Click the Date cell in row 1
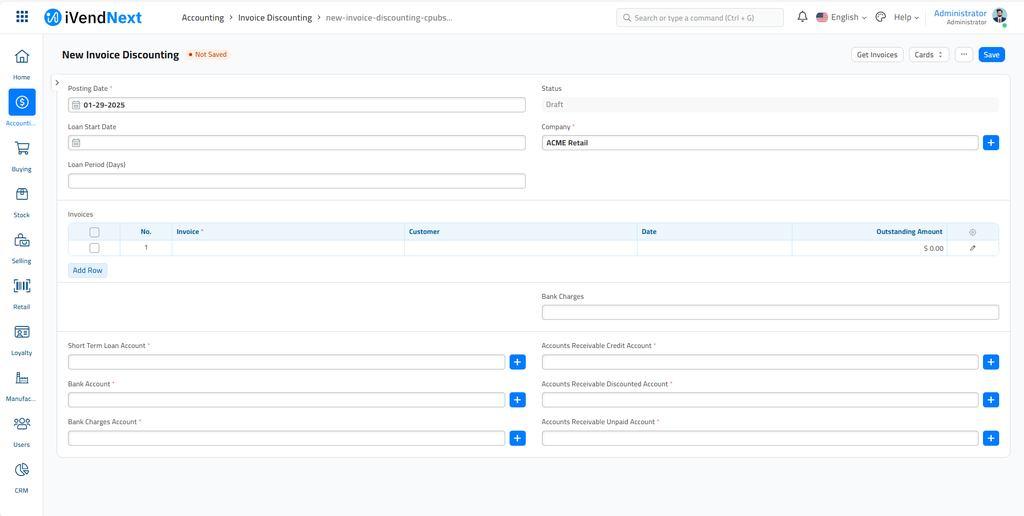 point(714,248)
